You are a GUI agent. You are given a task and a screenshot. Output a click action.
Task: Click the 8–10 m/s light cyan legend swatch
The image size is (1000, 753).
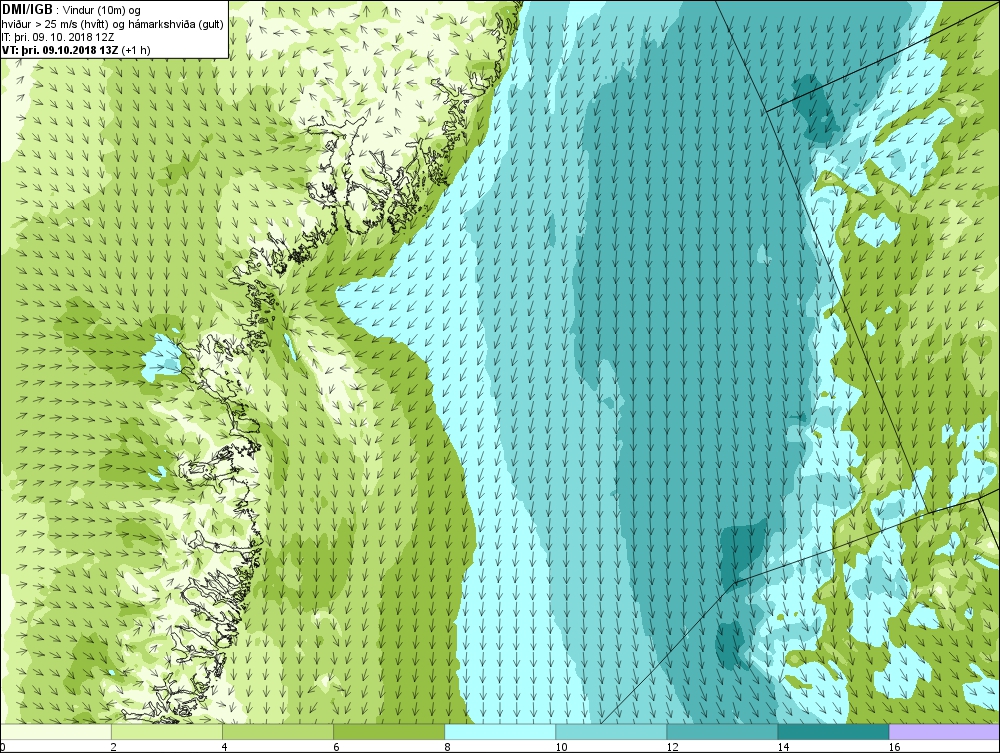[x=500, y=732]
